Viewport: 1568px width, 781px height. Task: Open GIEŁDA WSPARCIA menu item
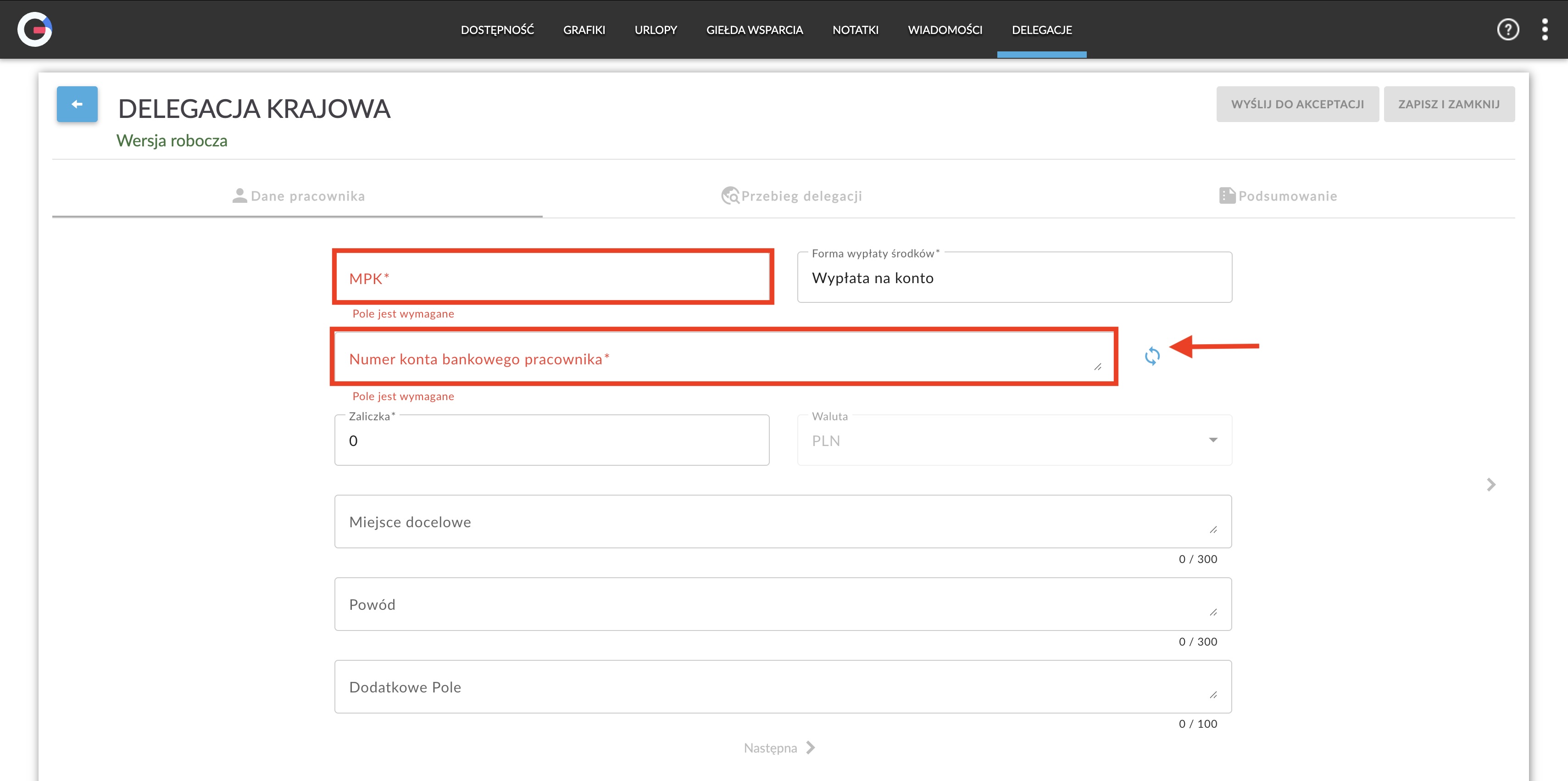click(x=754, y=30)
